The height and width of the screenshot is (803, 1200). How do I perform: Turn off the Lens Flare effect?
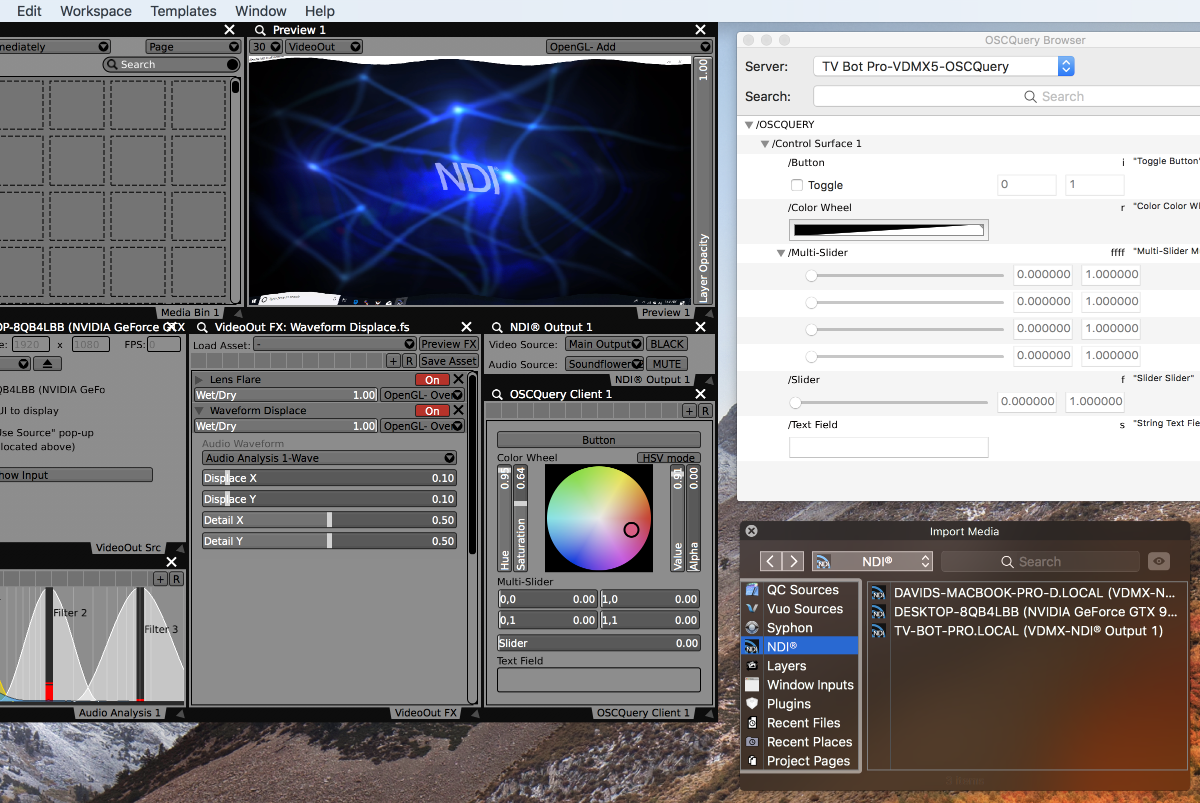pyautogui.click(x=432, y=380)
